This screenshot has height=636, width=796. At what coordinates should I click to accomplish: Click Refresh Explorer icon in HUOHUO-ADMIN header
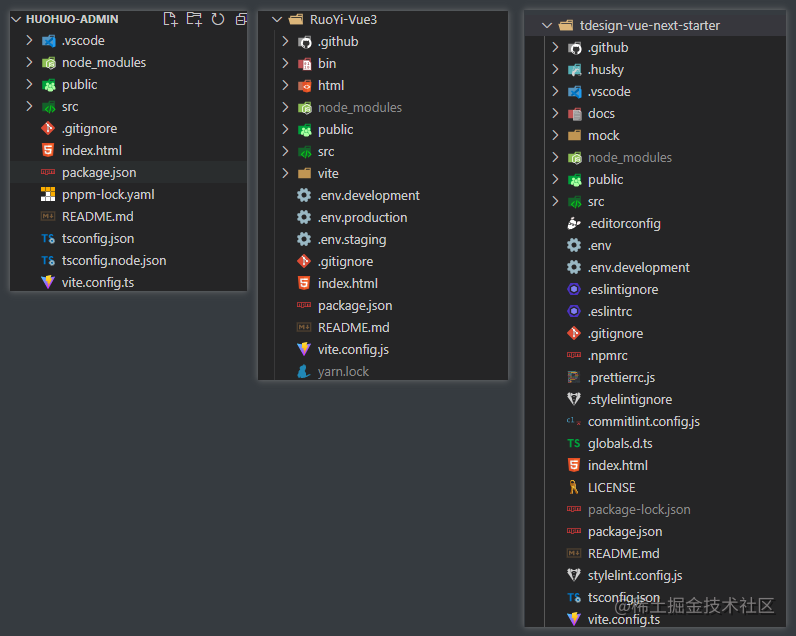point(218,19)
